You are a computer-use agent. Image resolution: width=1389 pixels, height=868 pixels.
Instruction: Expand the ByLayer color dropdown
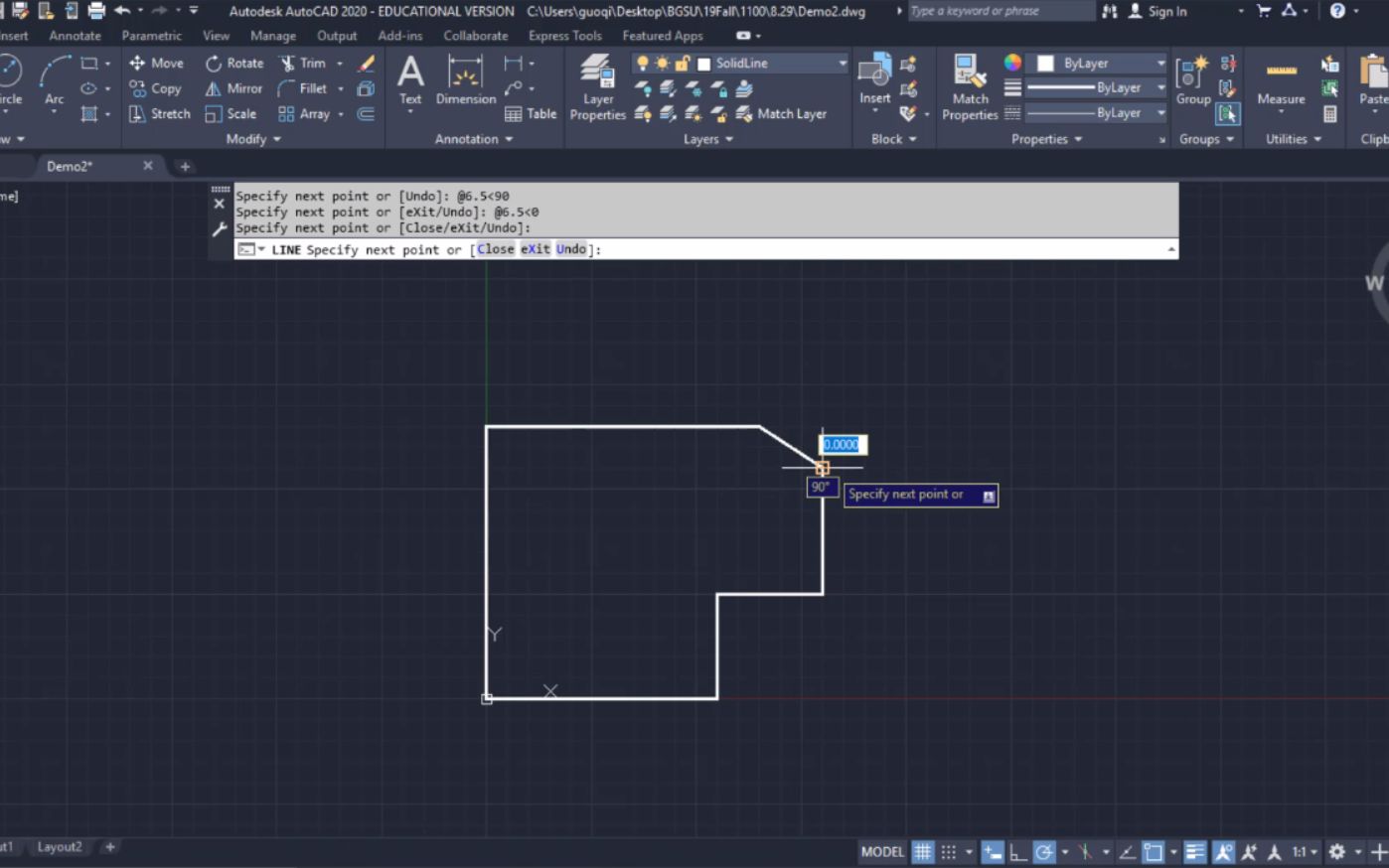click(1160, 62)
